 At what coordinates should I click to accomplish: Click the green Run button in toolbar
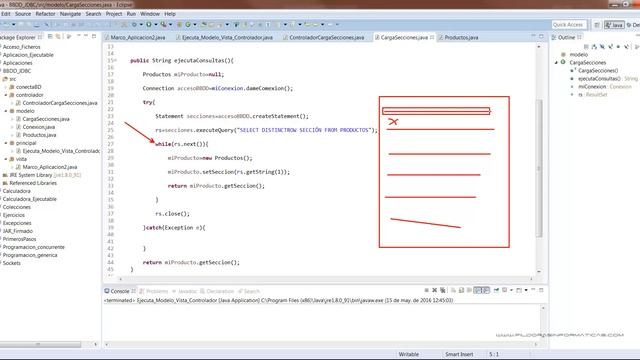click(x=149, y=24)
